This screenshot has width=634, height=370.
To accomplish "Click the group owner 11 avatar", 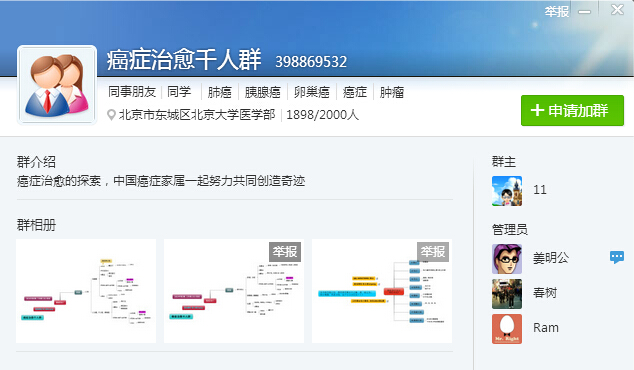I will coord(507,191).
